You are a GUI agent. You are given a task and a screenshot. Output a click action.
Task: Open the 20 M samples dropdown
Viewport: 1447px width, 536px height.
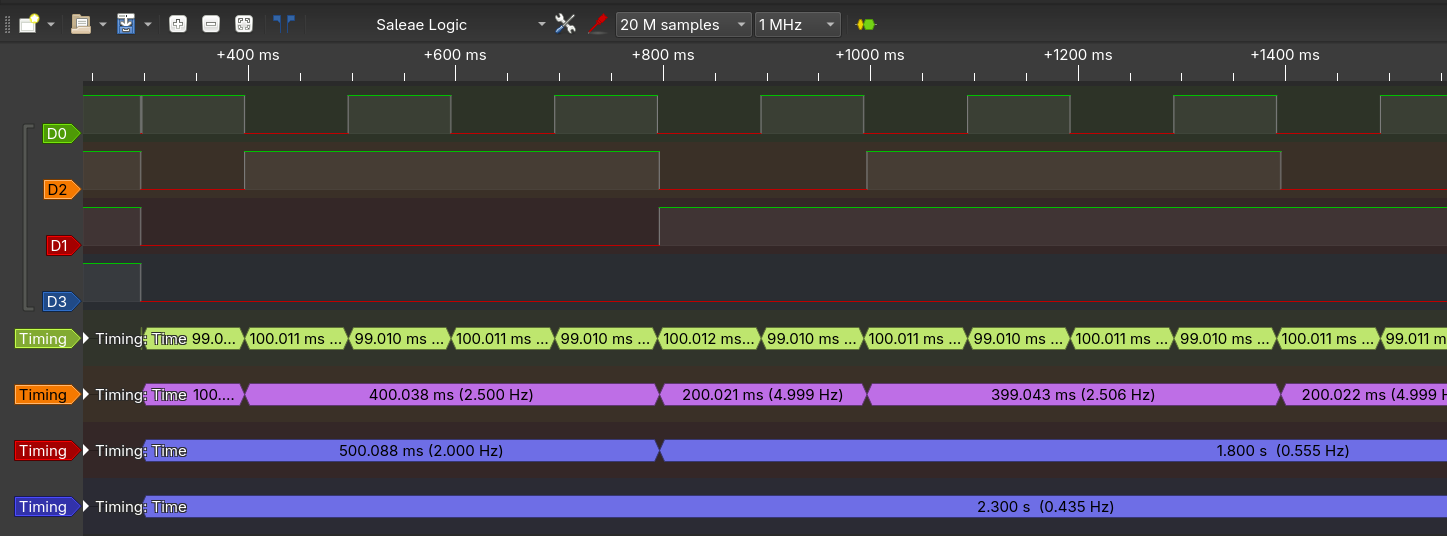(x=683, y=24)
